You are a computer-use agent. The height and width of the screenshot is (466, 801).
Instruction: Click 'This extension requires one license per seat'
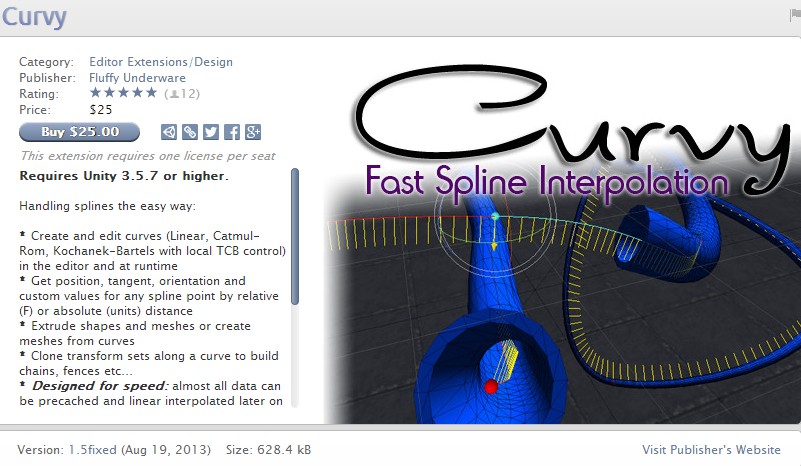(x=148, y=156)
